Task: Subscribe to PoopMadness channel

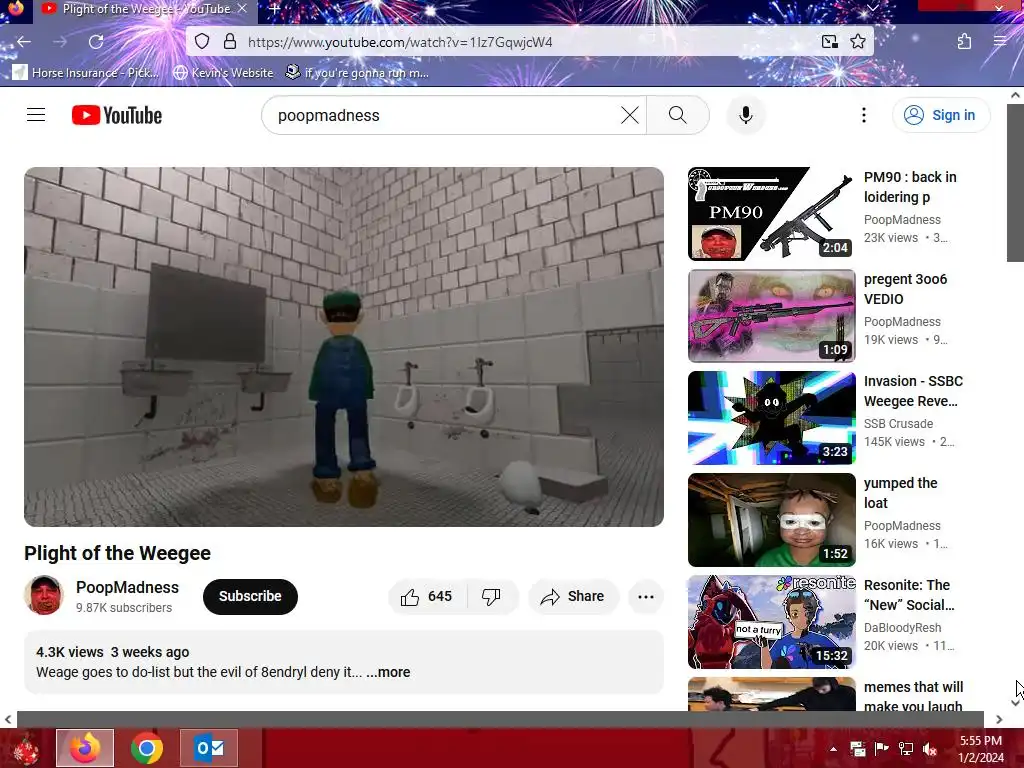Action: point(250,596)
